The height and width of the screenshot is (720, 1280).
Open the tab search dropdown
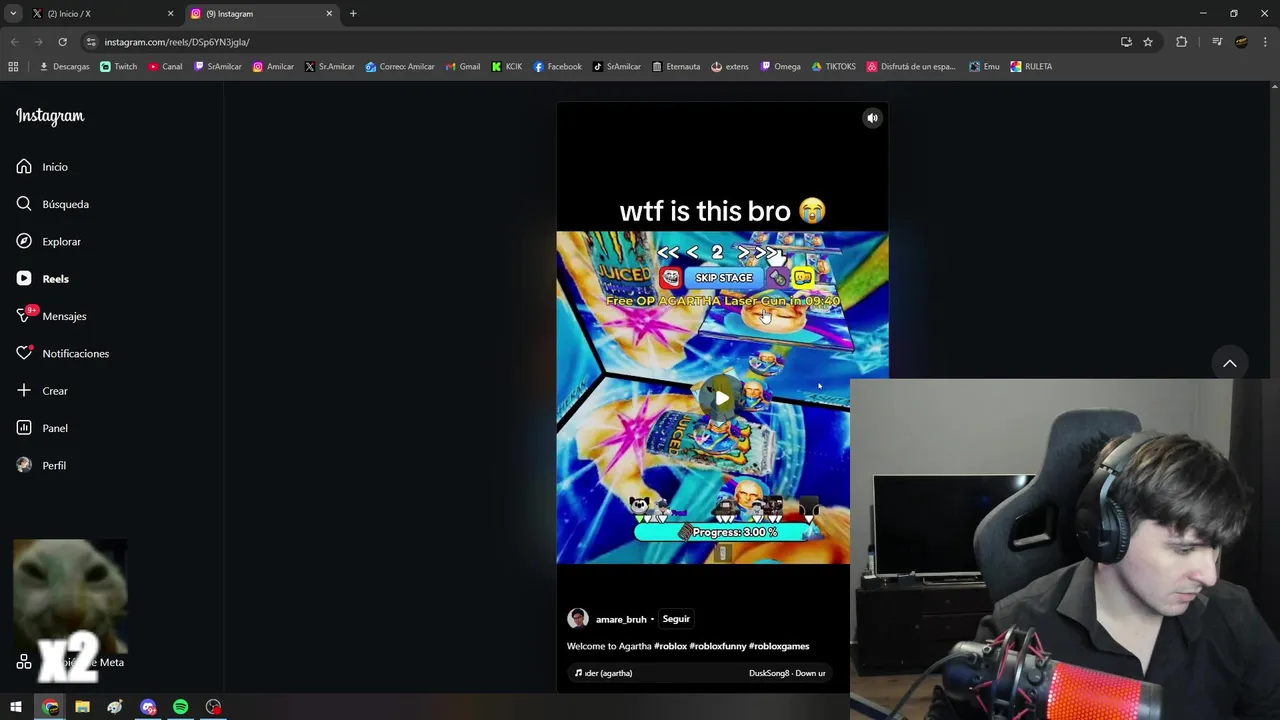[x=13, y=14]
